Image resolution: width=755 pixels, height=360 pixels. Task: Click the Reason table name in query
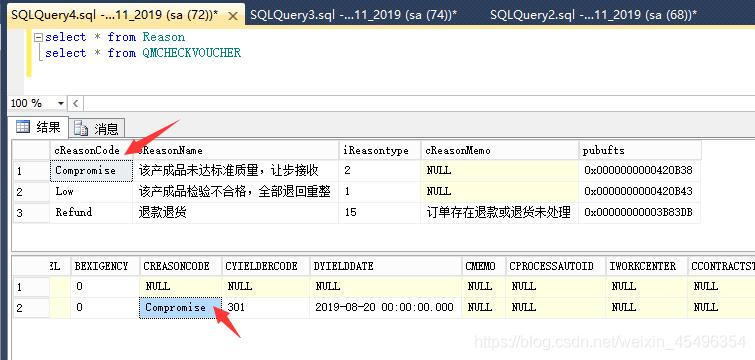click(164, 37)
